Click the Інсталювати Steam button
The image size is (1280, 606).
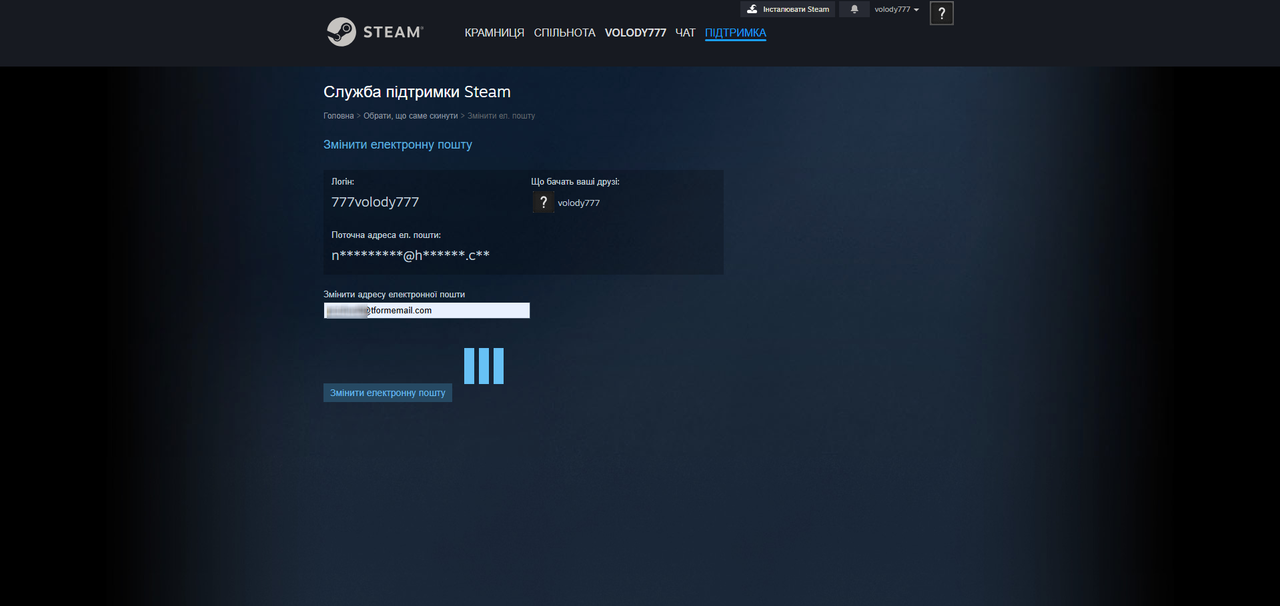click(x=787, y=9)
